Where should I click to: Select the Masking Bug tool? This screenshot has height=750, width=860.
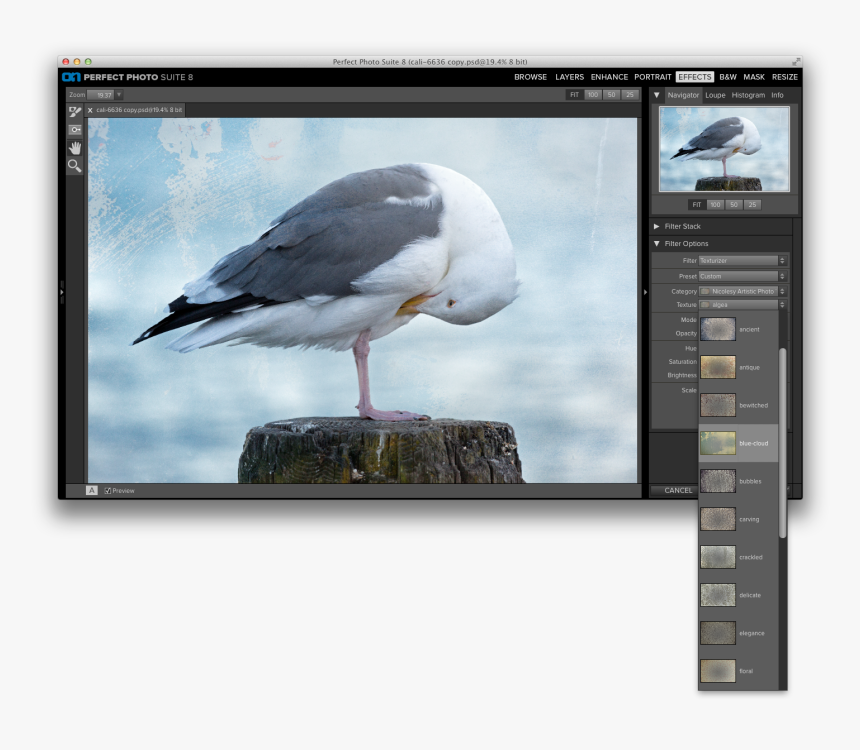[74, 130]
